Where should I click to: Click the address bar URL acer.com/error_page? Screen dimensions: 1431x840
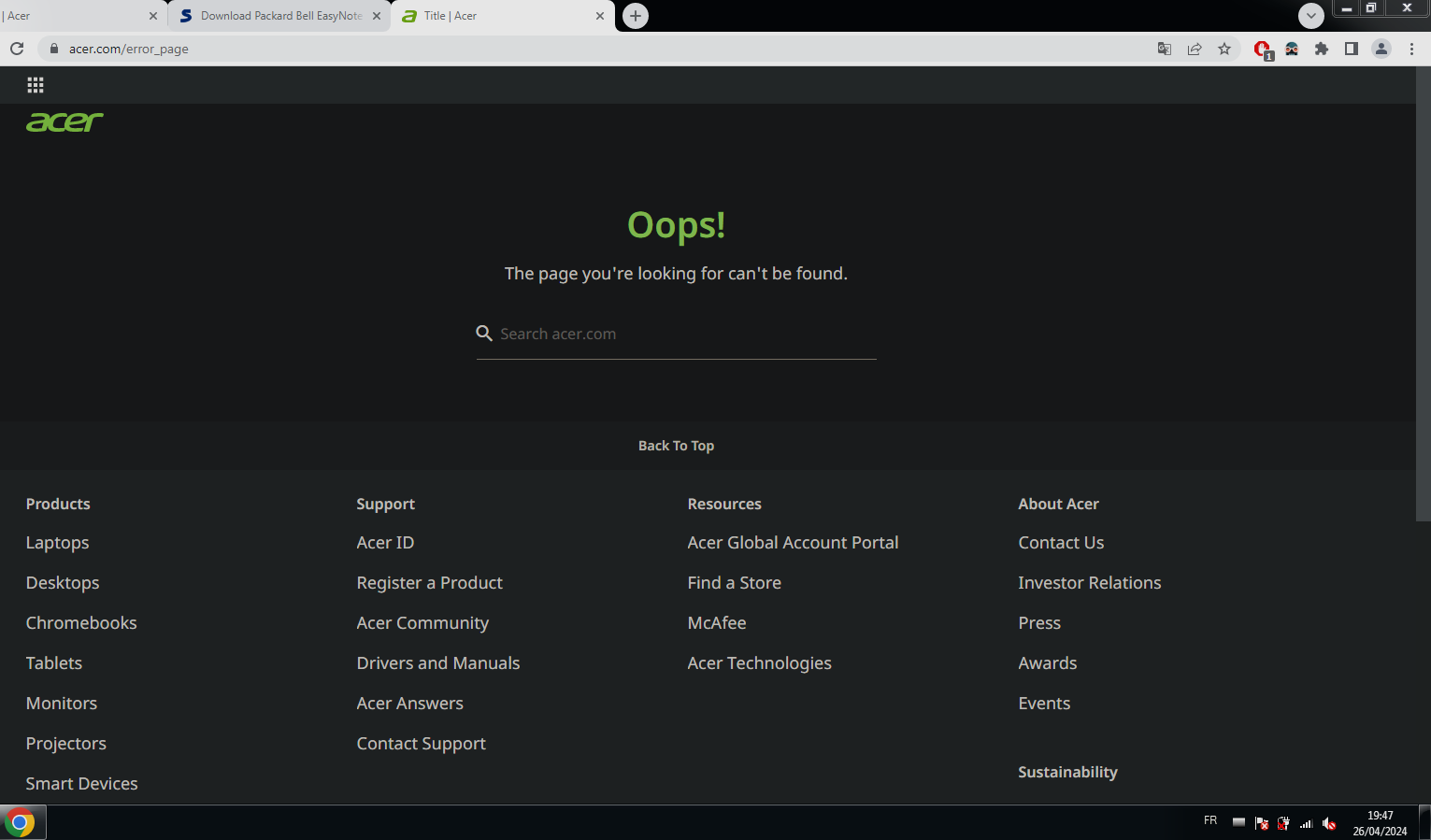point(129,49)
